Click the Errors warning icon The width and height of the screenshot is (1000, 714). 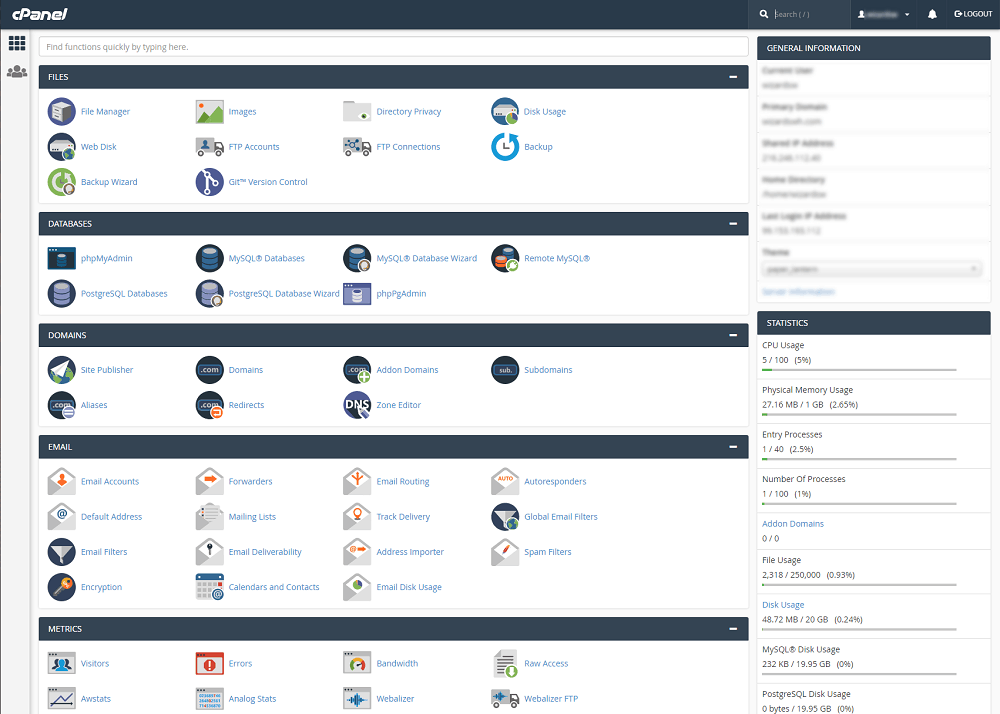coord(210,664)
